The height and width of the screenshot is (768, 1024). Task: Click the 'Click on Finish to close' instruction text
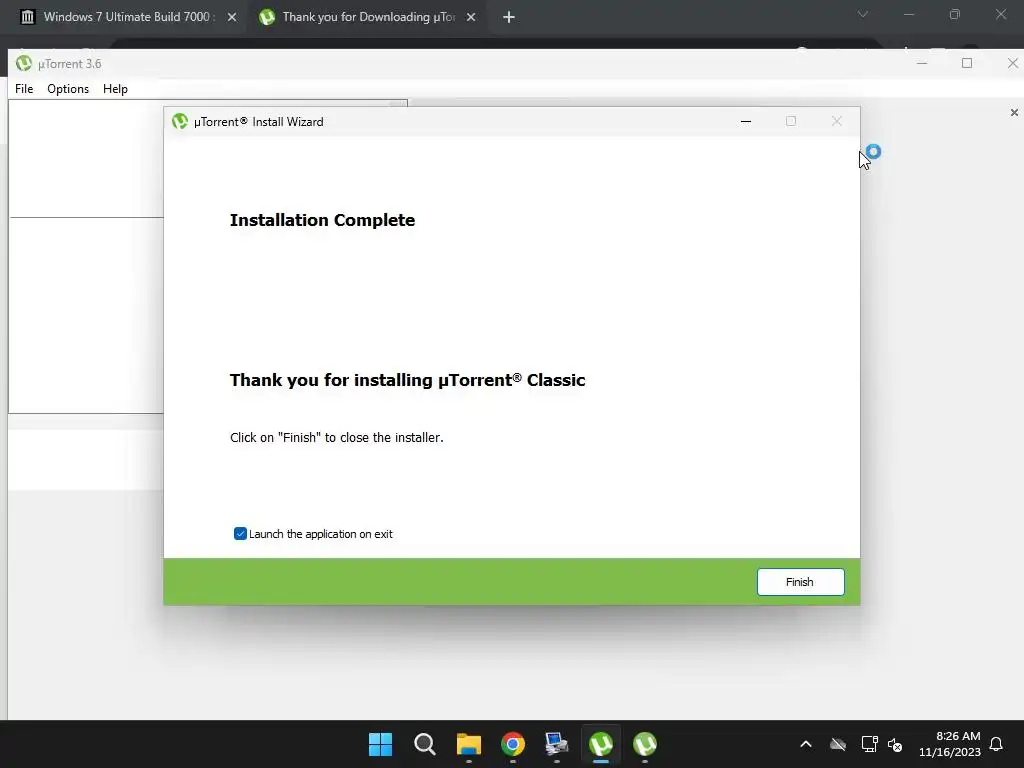[x=337, y=438]
